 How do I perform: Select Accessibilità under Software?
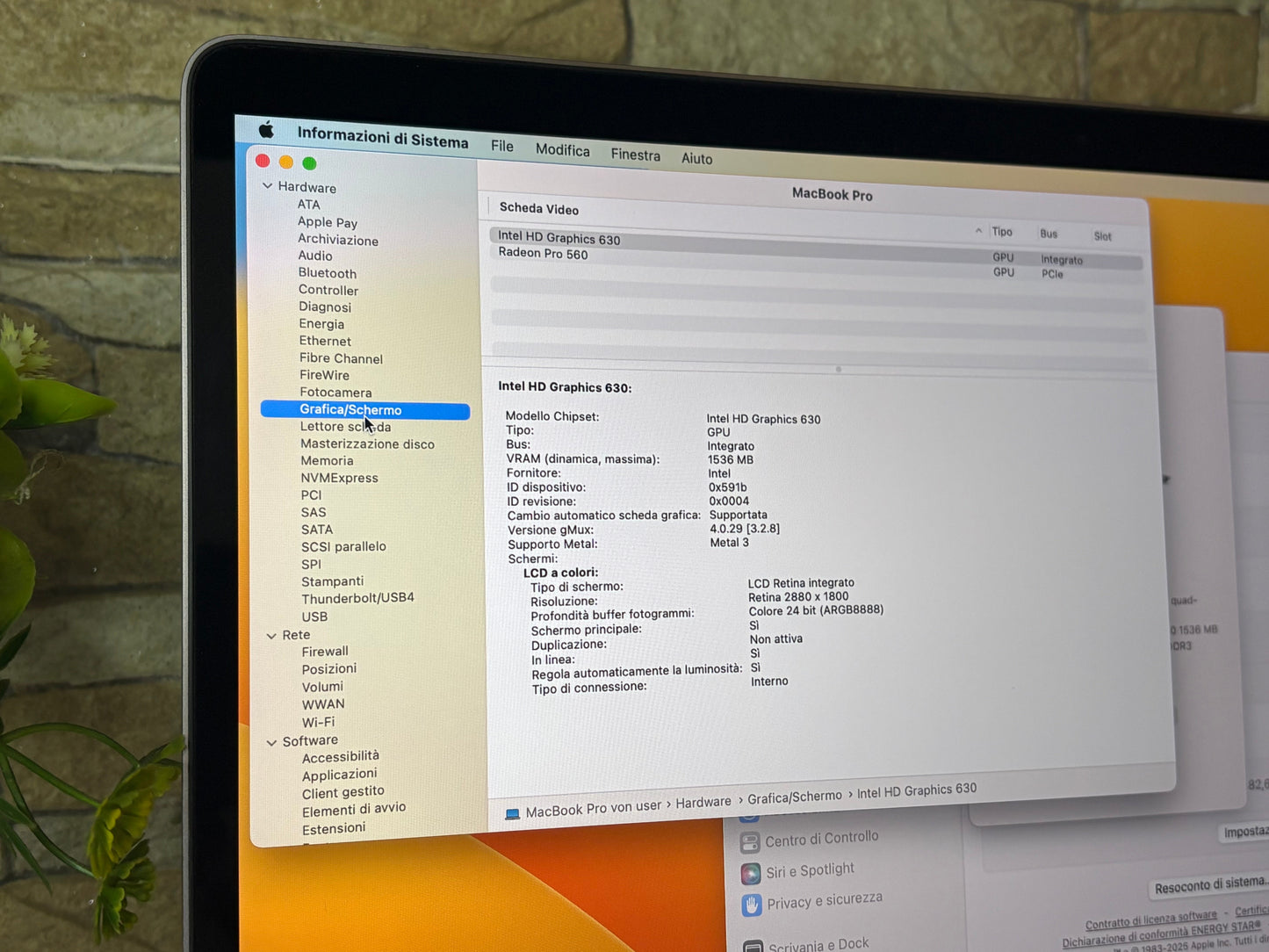pos(341,756)
